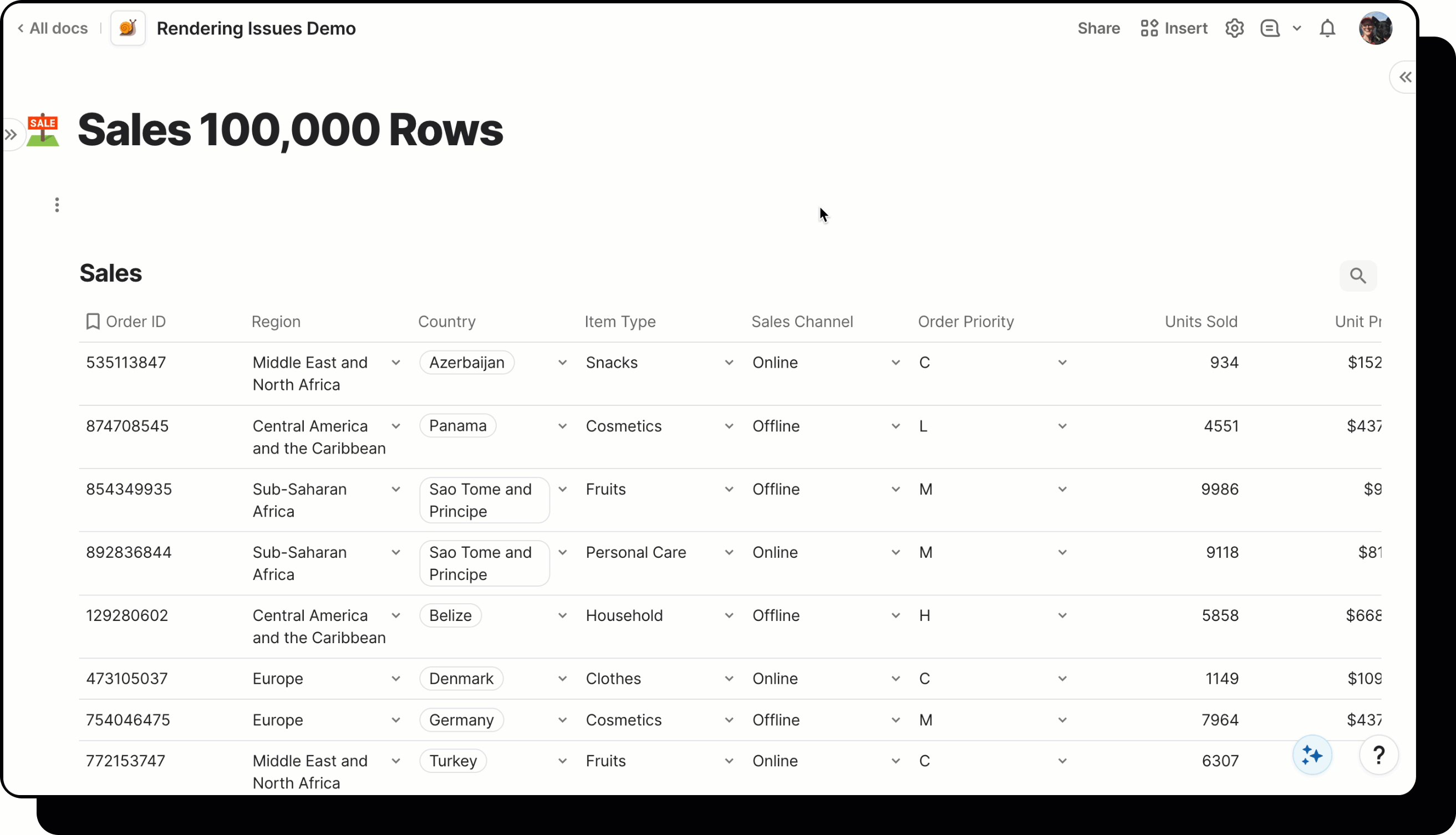This screenshot has height=835, width=1456.
Task: Open the Sales table search
Action: tap(1357, 276)
